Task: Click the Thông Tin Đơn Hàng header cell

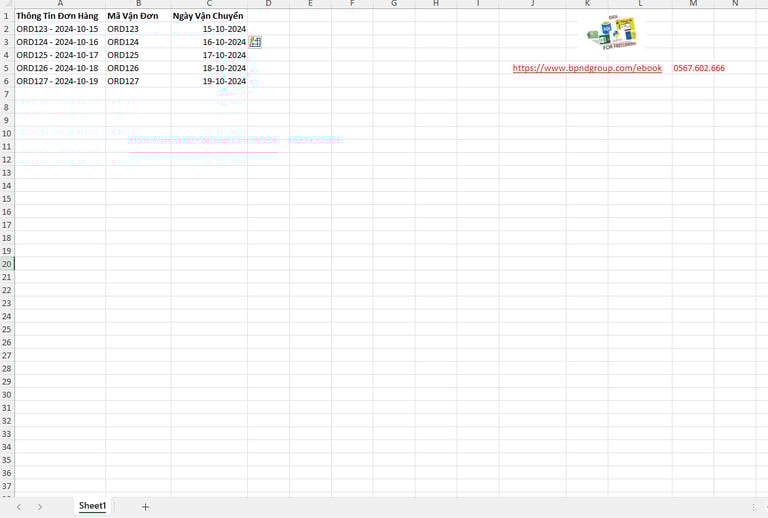Action: pyautogui.click(x=60, y=16)
